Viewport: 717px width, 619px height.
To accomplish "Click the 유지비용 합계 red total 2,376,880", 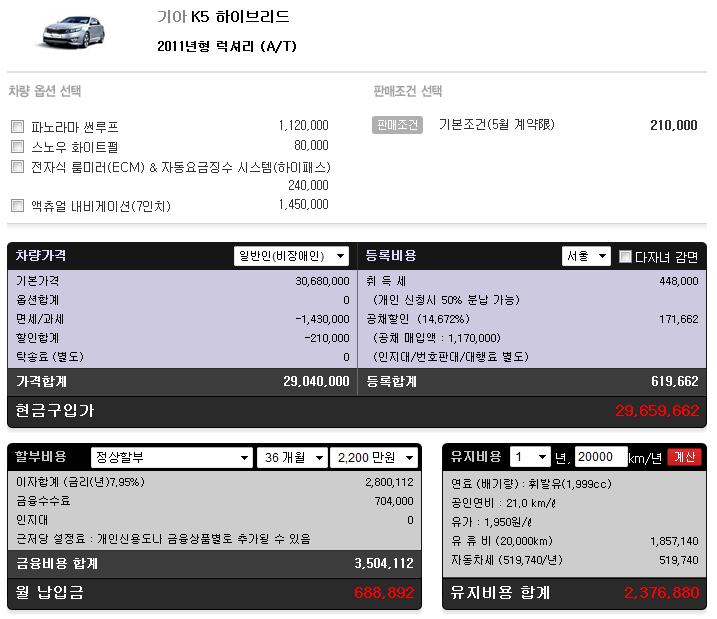I will [x=662, y=592].
